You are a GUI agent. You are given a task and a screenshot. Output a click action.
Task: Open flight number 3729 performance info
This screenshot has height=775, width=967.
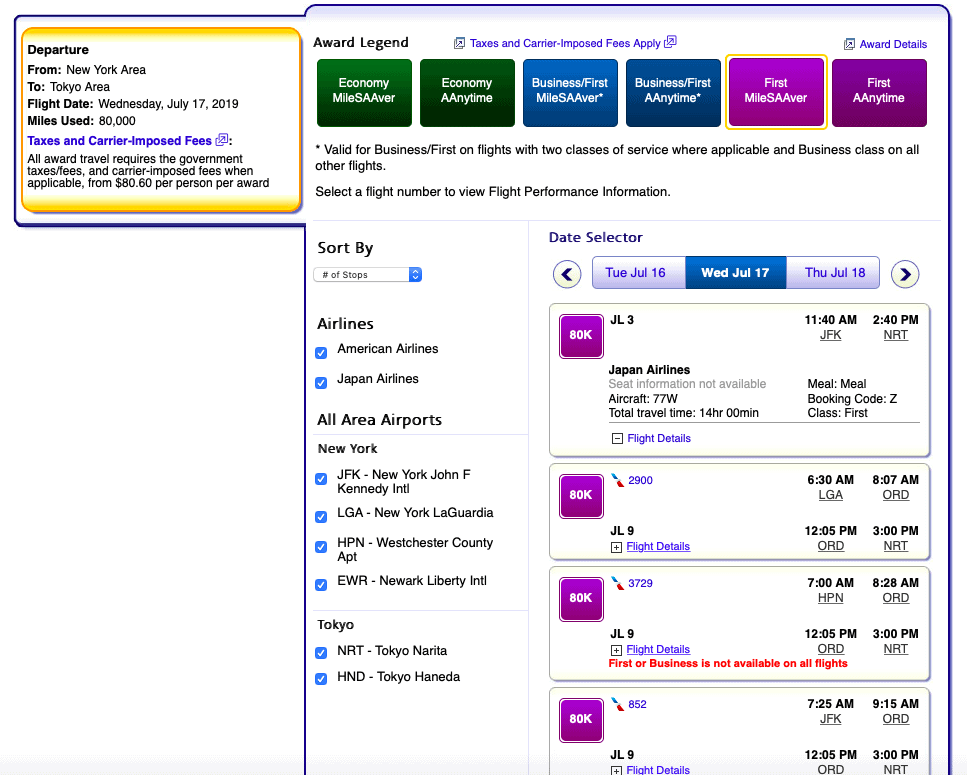[x=640, y=583]
